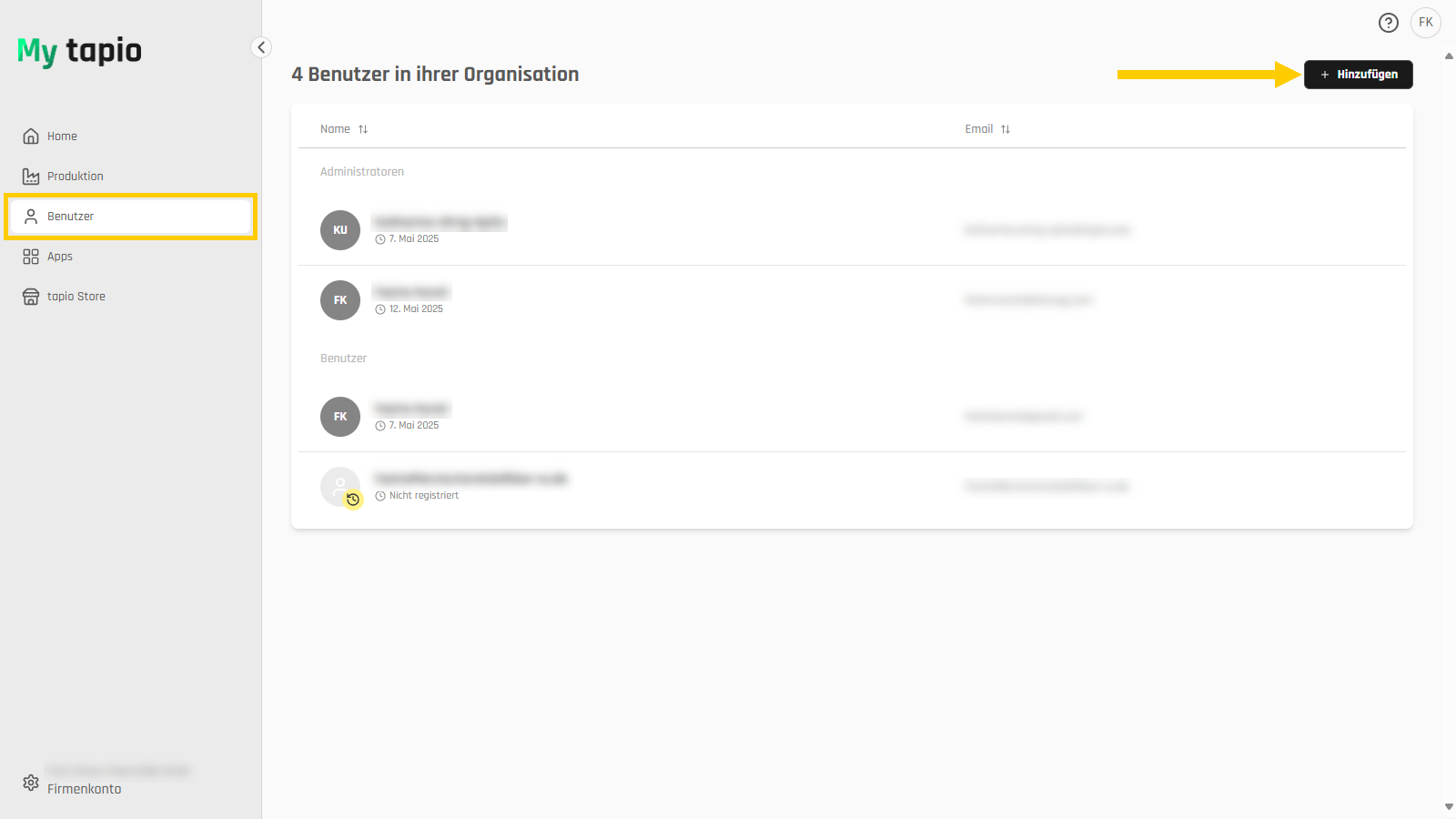Screen dimensions: 1456x819
Task: Click the Hinzufügen button
Action: (1359, 75)
